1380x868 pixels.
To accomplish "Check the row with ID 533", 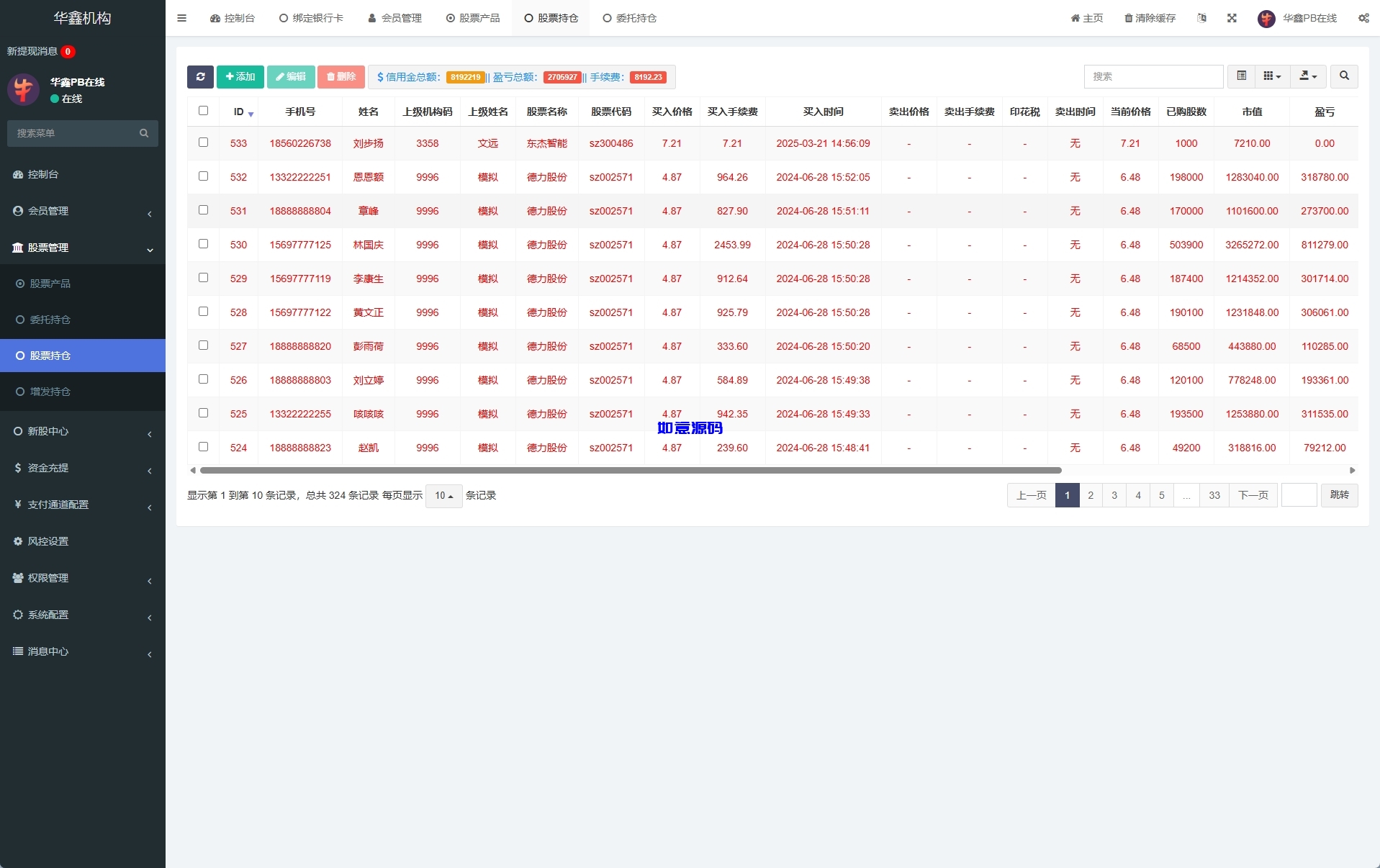I will 203,143.
